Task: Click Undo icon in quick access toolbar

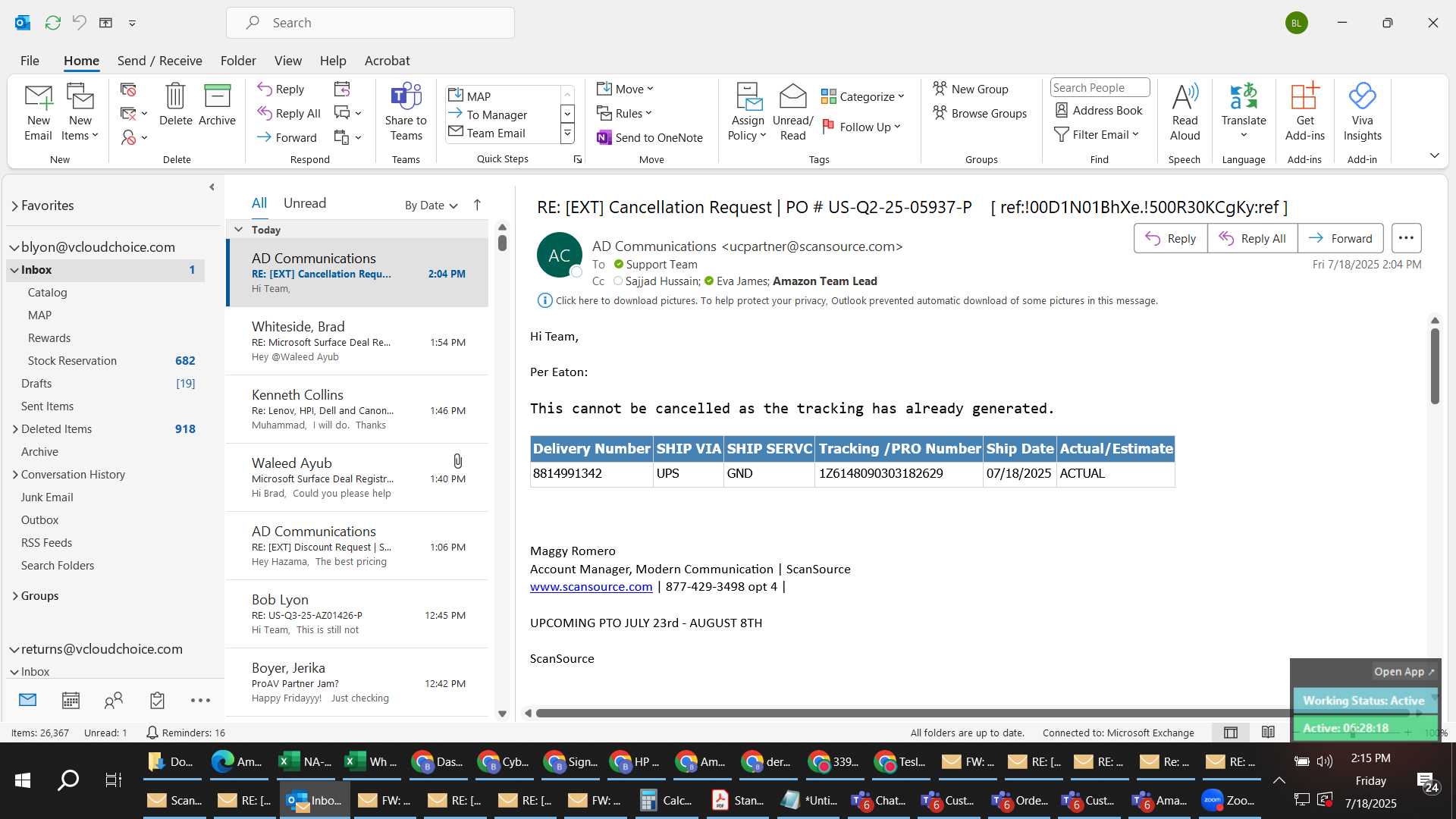Action: pyautogui.click(x=79, y=23)
